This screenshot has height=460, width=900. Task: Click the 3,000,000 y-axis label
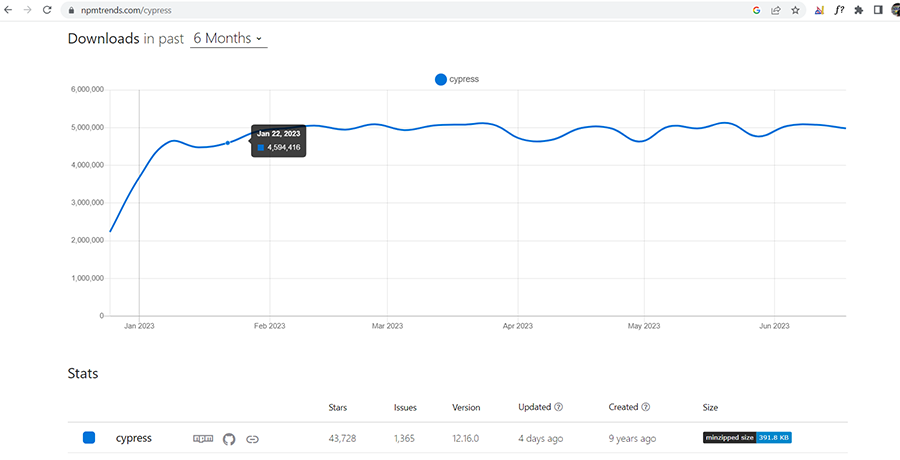[87, 203]
